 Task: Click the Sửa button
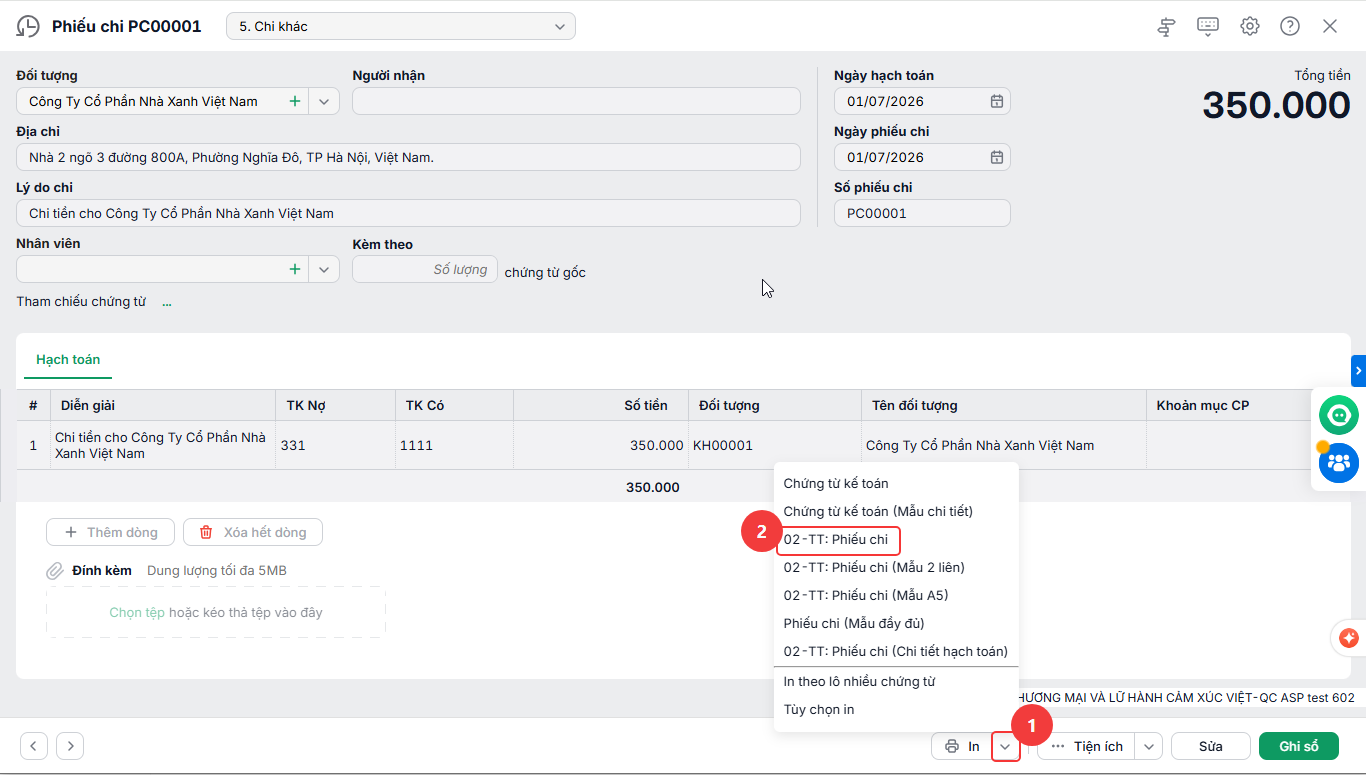tap(1211, 747)
